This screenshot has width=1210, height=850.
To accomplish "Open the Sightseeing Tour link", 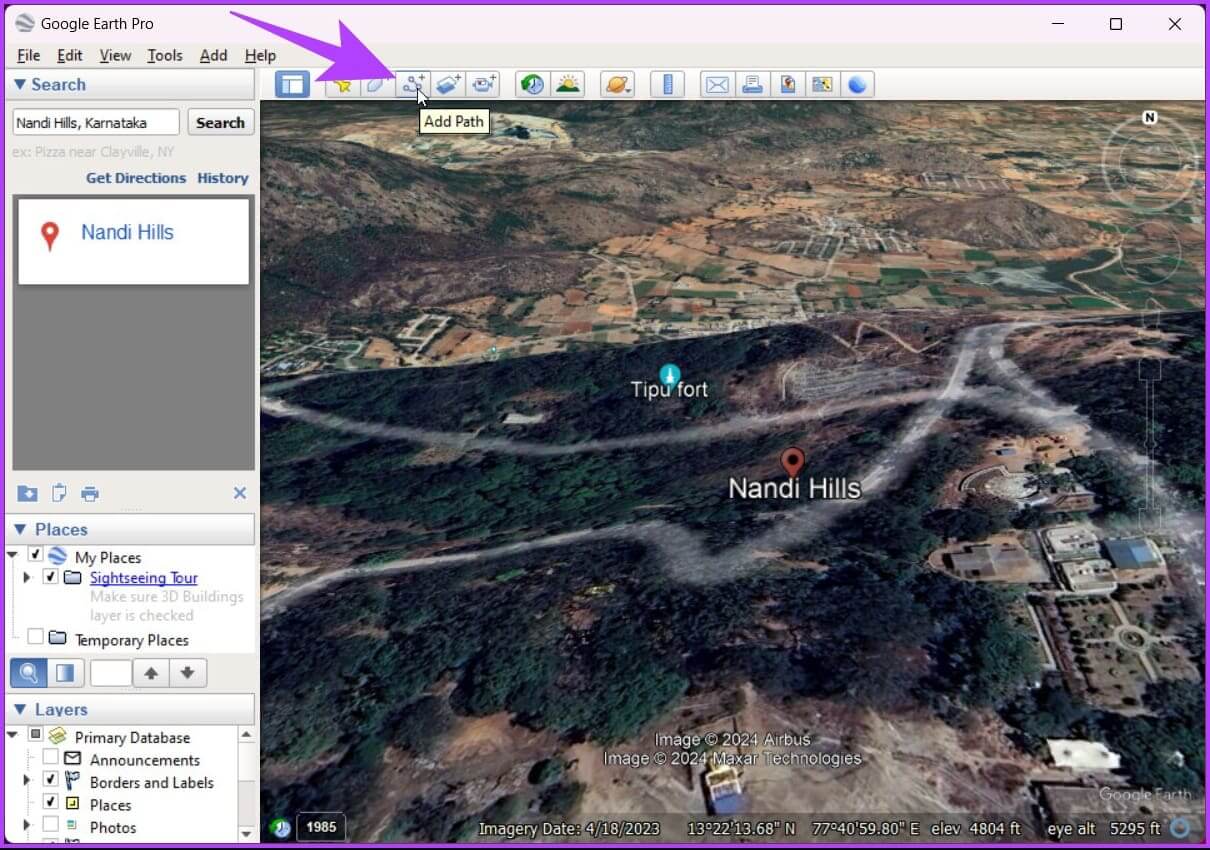I will (144, 578).
